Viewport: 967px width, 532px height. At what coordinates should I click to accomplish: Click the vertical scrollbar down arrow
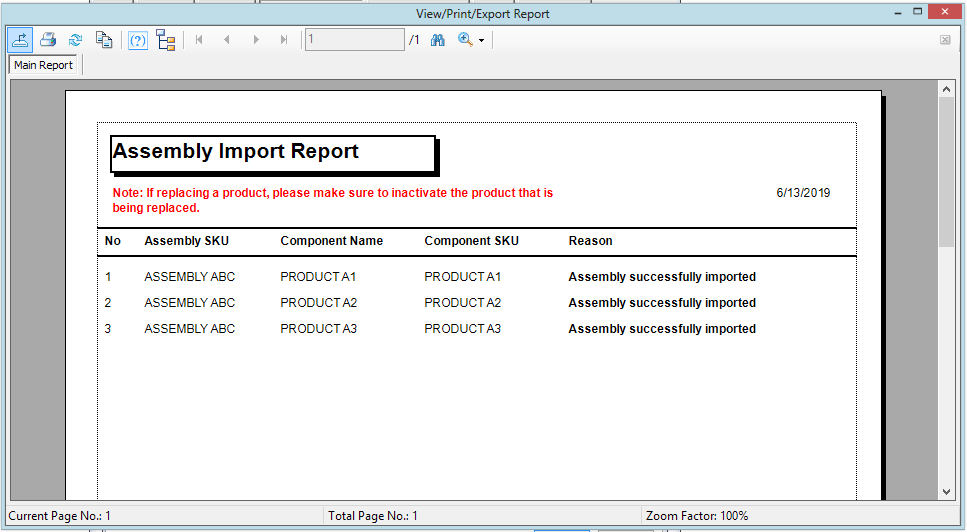tap(947, 491)
